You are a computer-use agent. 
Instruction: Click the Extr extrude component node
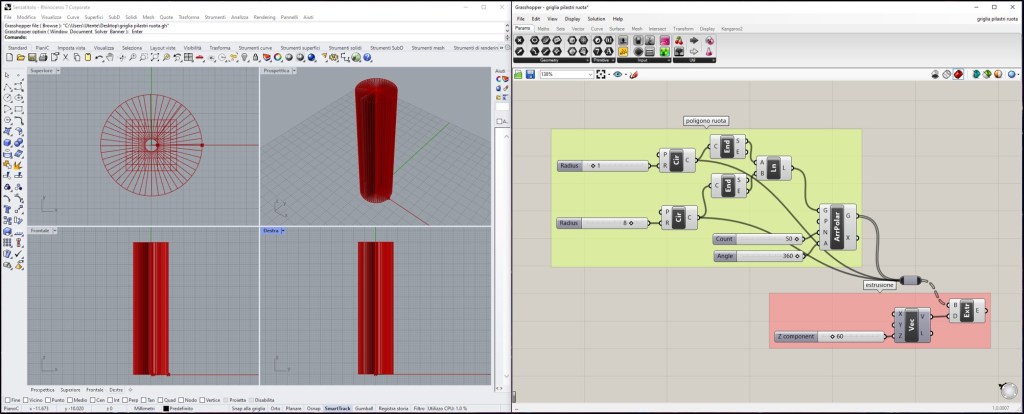[x=969, y=310]
